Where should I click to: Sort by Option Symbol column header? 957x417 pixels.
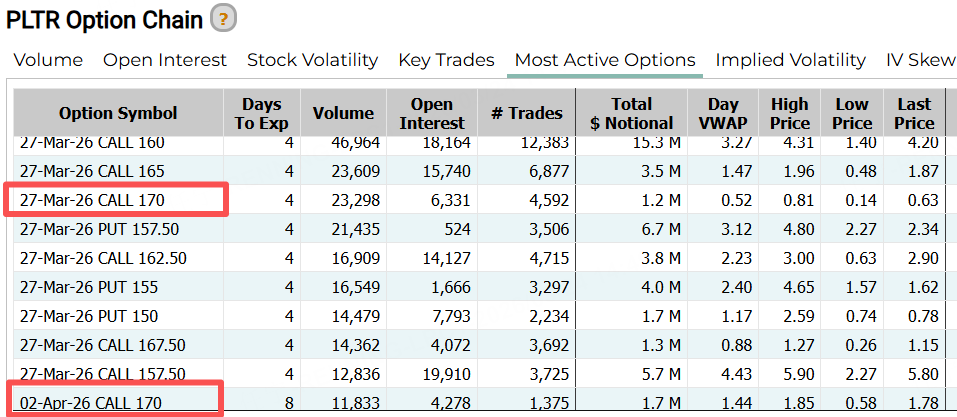118,113
